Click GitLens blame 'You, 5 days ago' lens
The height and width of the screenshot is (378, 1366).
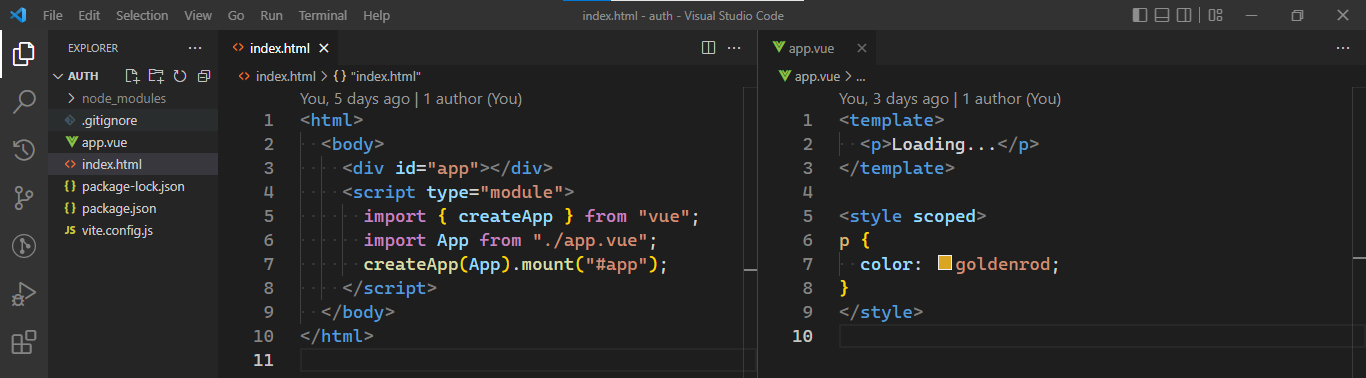354,99
